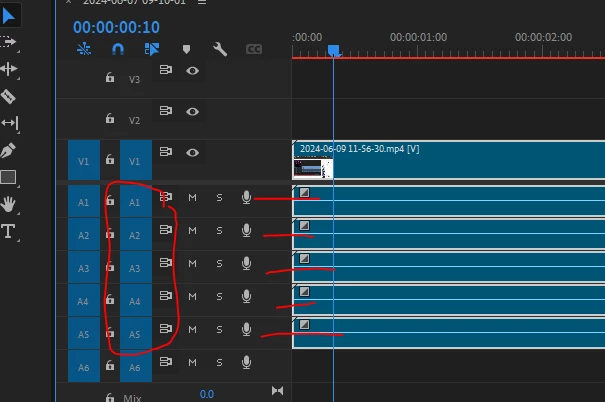This screenshot has height=402, width=605.
Task: Toggle A2 source patching indicator
Action: [84, 235]
